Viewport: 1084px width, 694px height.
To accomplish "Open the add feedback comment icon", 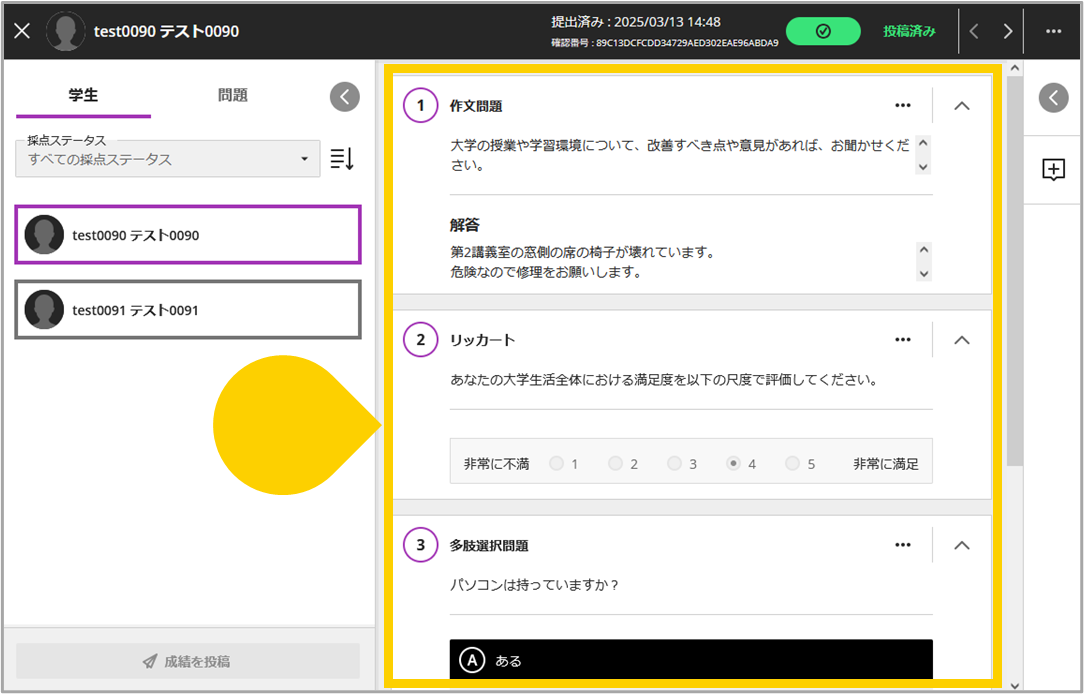I will (1053, 169).
